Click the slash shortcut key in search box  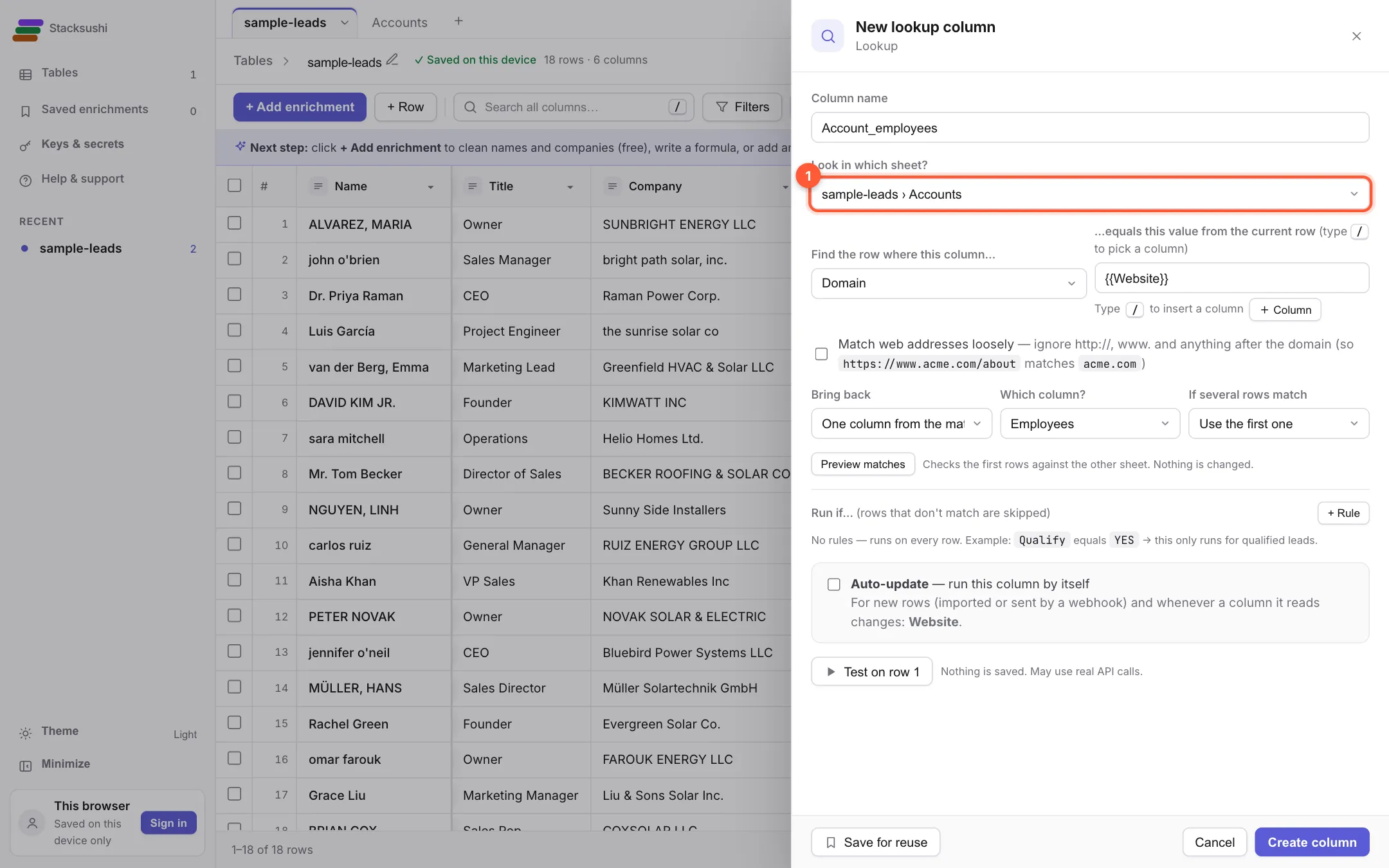pos(677,107)
